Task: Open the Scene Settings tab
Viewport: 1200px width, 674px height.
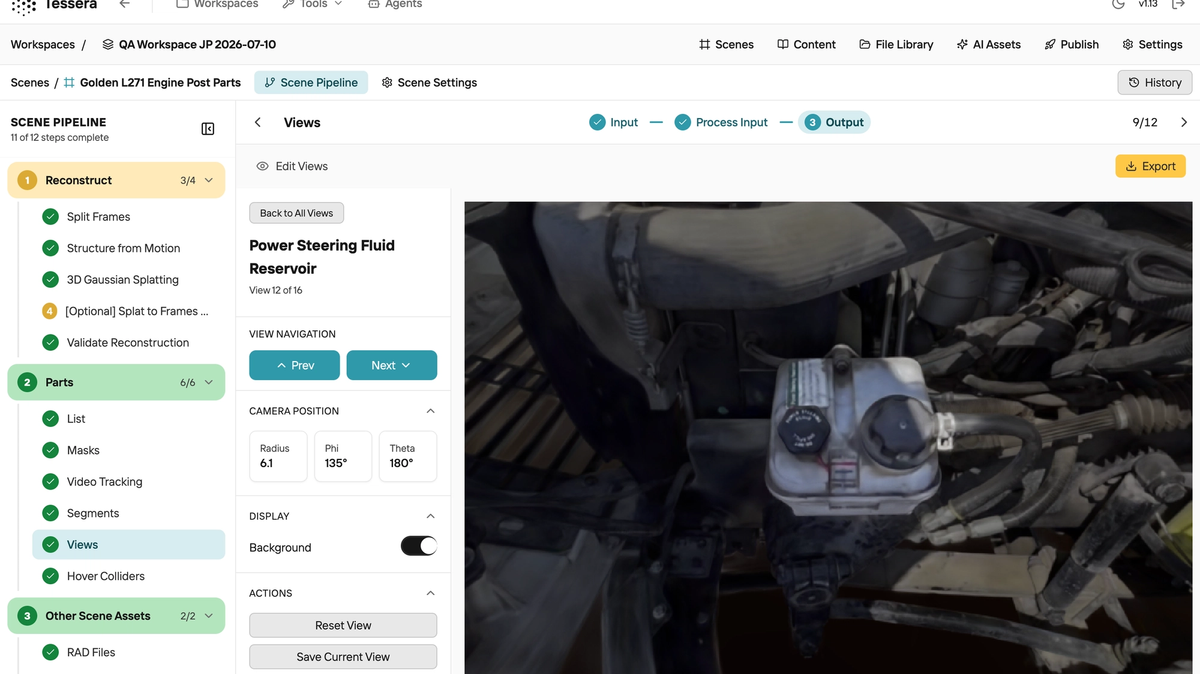Action: click(x=429, y=82)
